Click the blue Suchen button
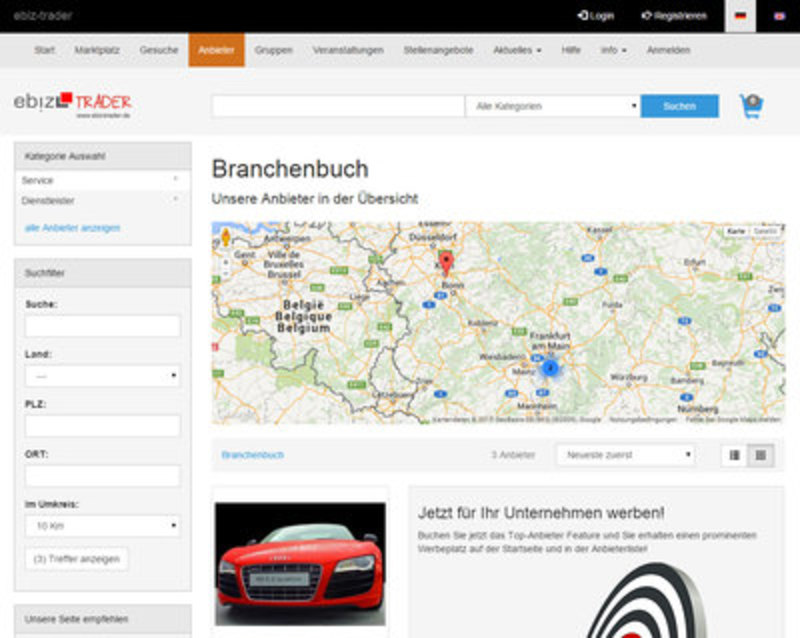The width and height of the screenshot is (800, 638). (x=680, y=106)
